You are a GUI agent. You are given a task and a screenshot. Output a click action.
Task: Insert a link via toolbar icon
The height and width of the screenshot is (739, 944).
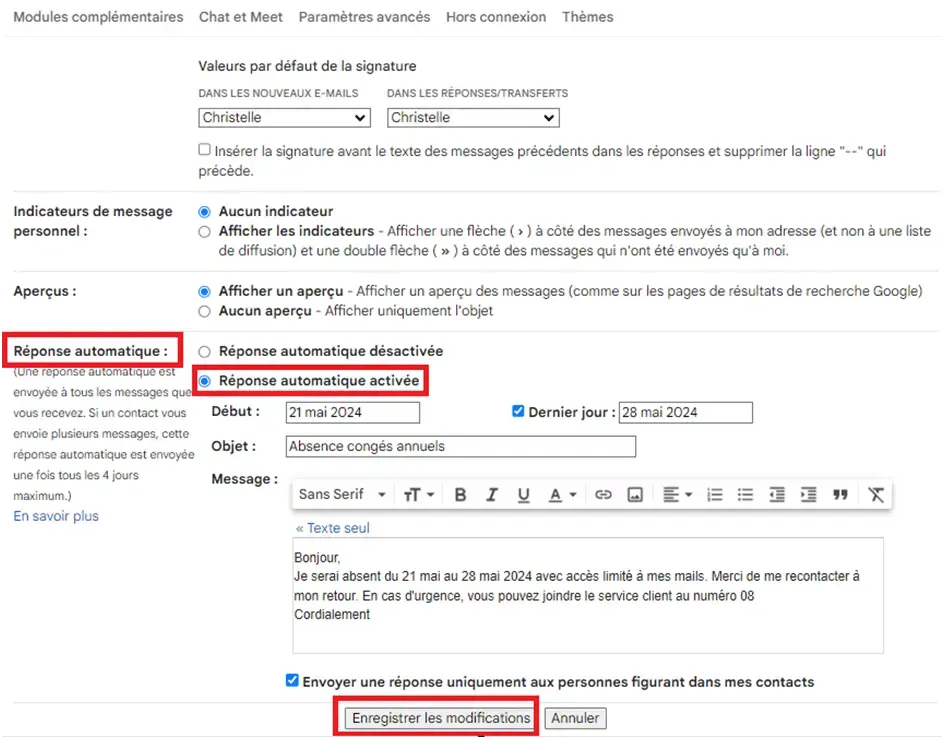click(603, 494)
